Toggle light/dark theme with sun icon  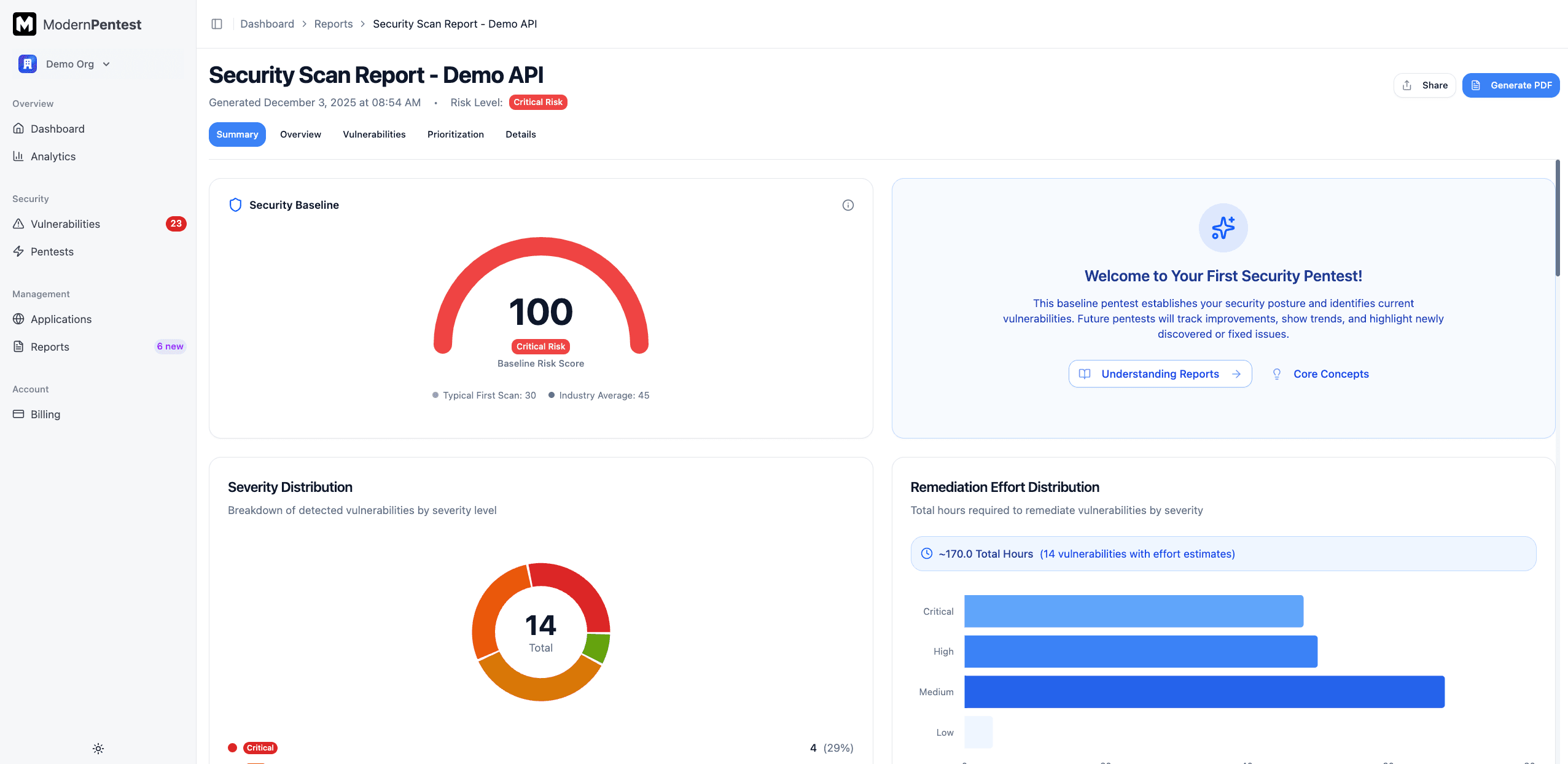point(98,748)
